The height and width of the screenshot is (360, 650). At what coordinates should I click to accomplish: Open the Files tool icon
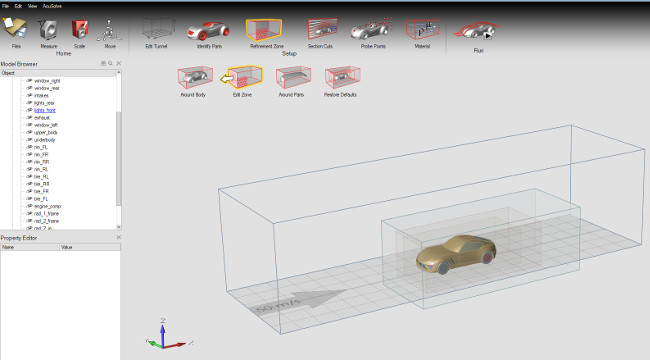click(15, 29)
